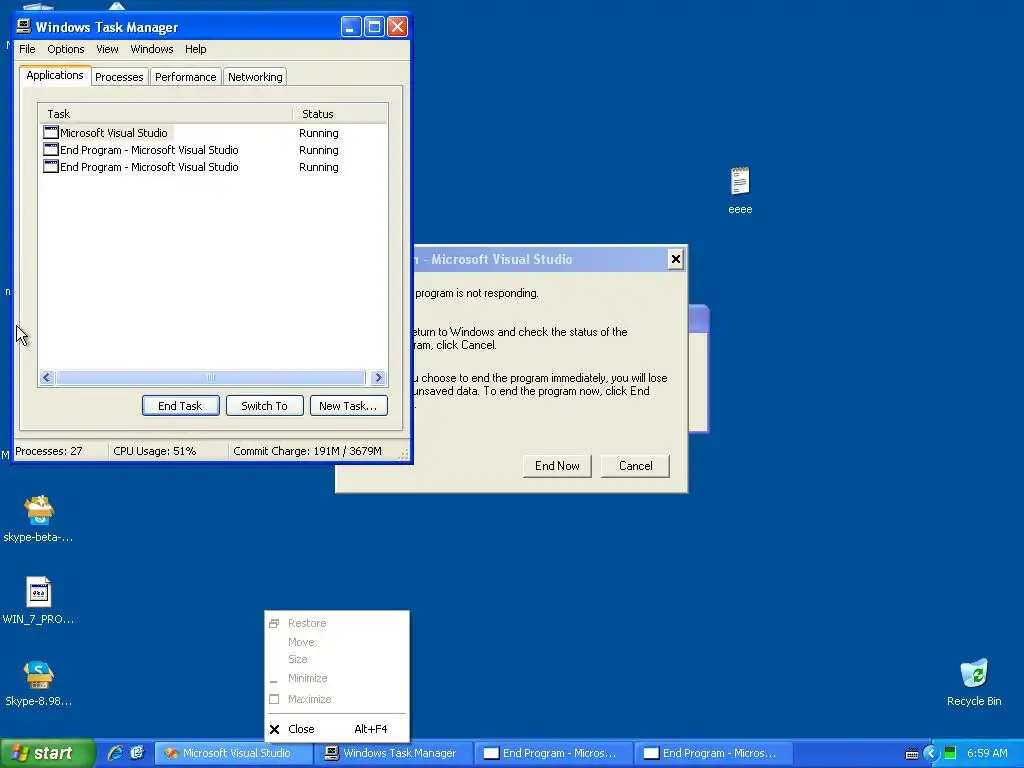Minimize the Windows Task Manager window
Viewport: 1024px width, 768px height.
pyautogui.click(x=351, y=27)
